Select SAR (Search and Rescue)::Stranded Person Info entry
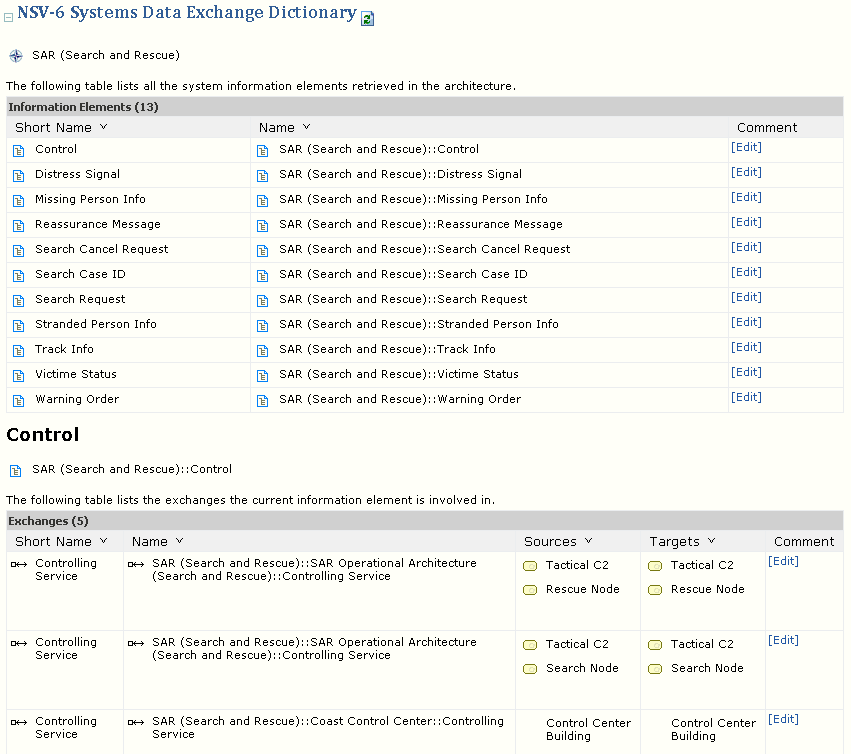The image size is (851, 754). pyautogui.click(x=418, y=324)
